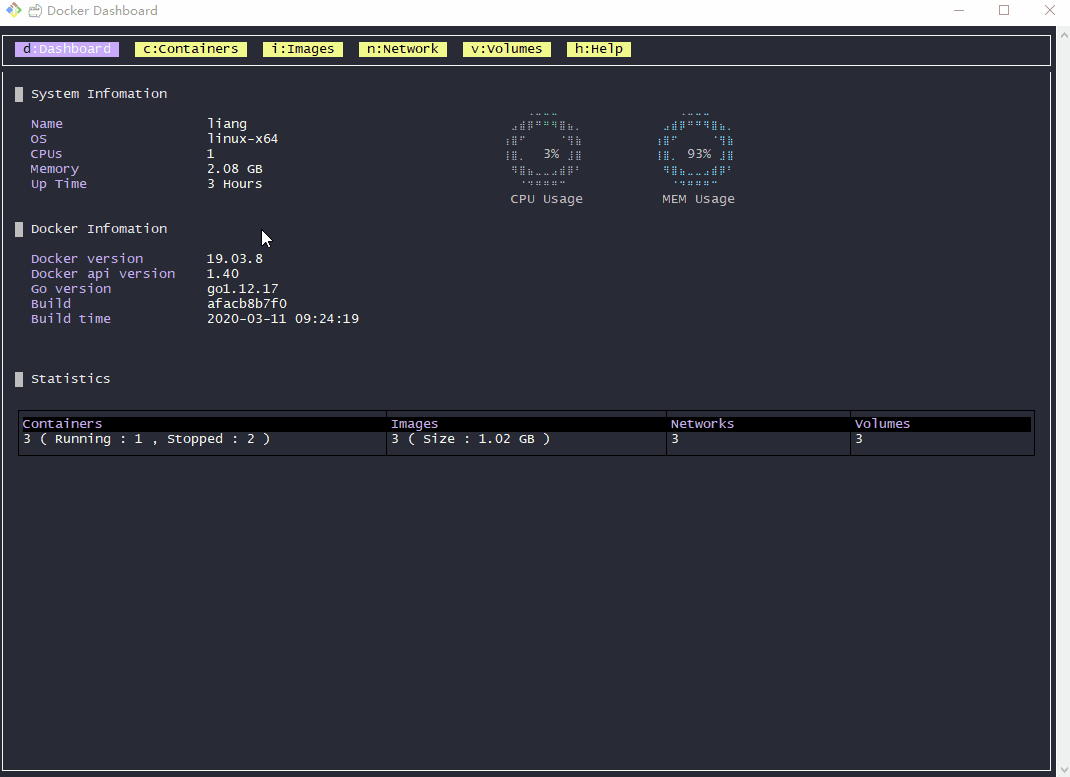Select Go version value 'go1.12.17'
This screenshot has height=777, width=1070.
pyautogui.click(x=243, y=289)
